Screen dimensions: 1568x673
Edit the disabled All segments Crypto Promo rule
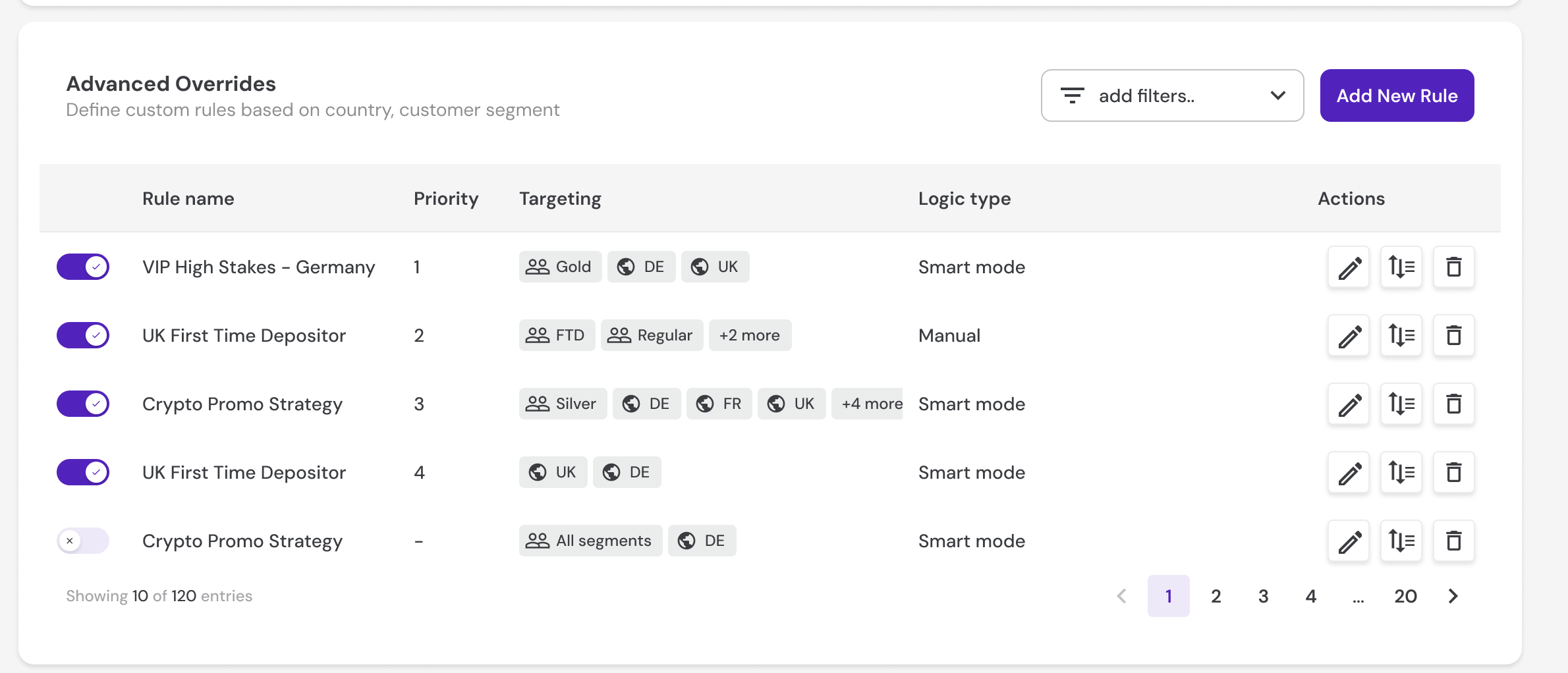point(1349,541)
